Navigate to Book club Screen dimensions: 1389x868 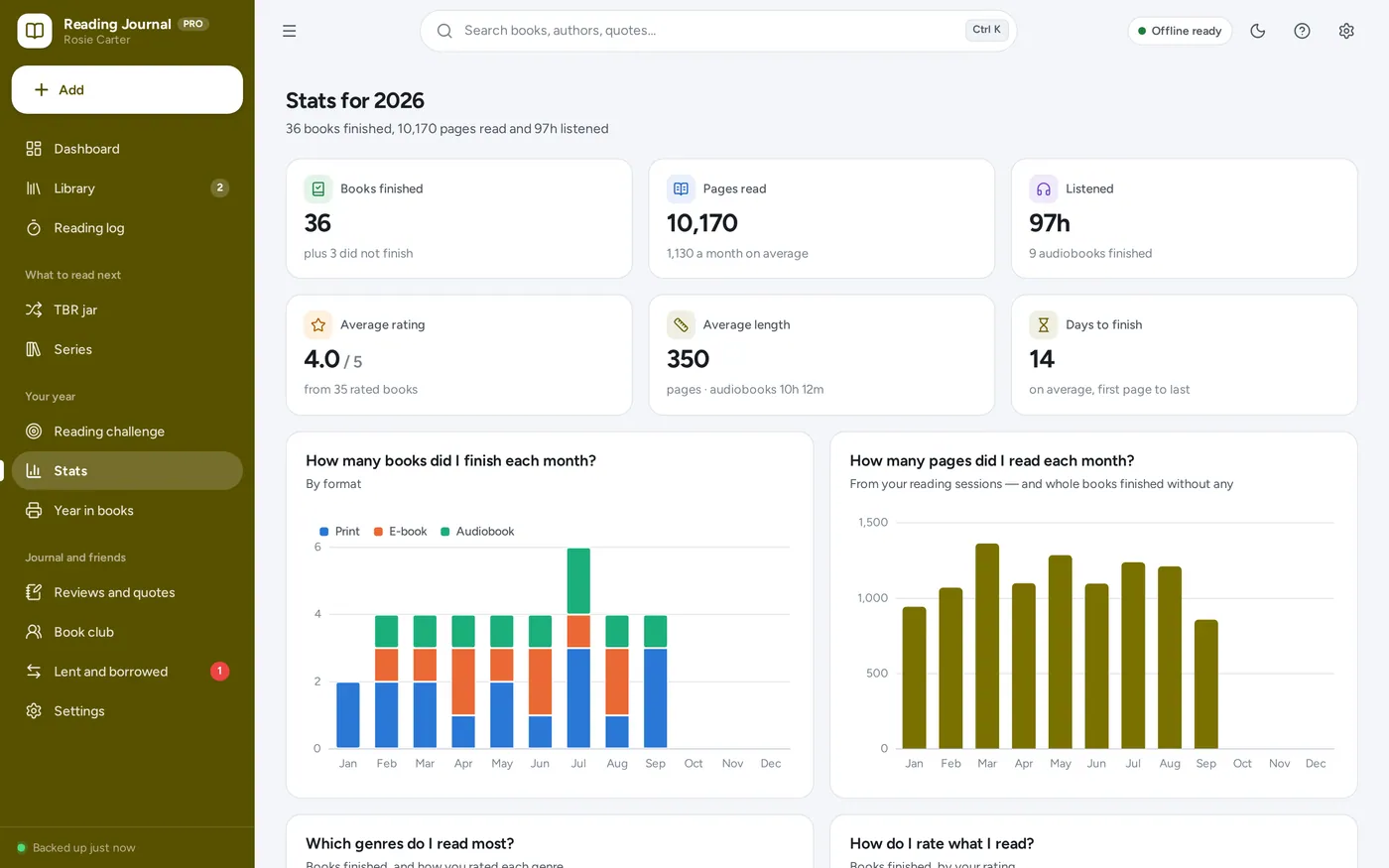(x=127, y=632)
